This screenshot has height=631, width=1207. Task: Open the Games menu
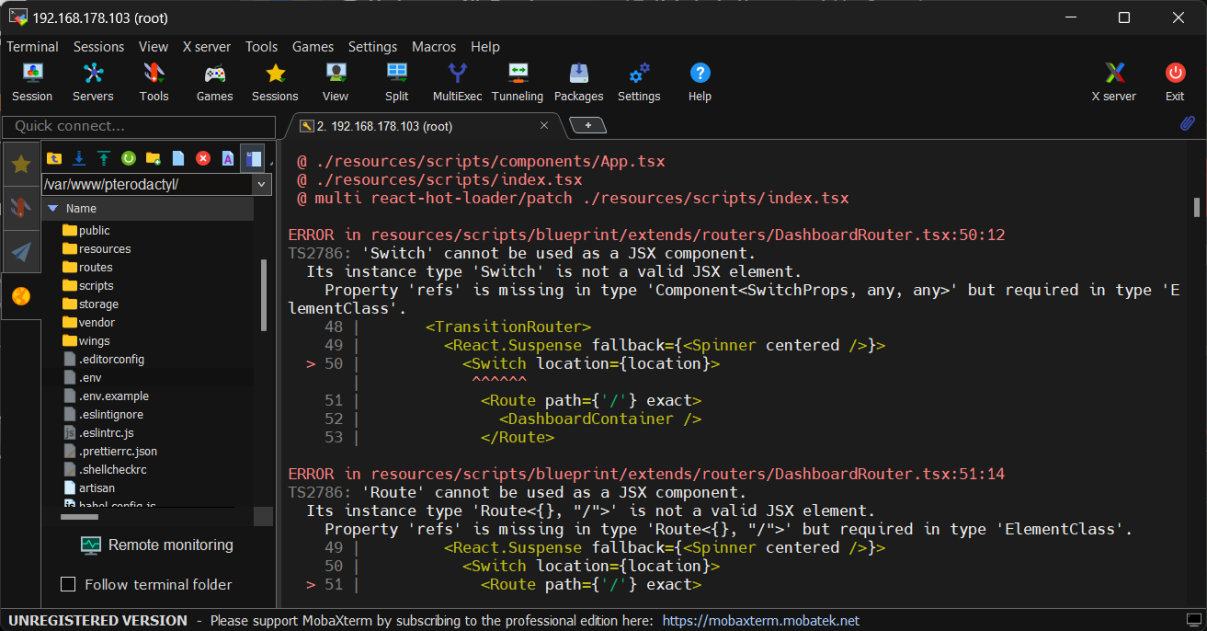313,46
